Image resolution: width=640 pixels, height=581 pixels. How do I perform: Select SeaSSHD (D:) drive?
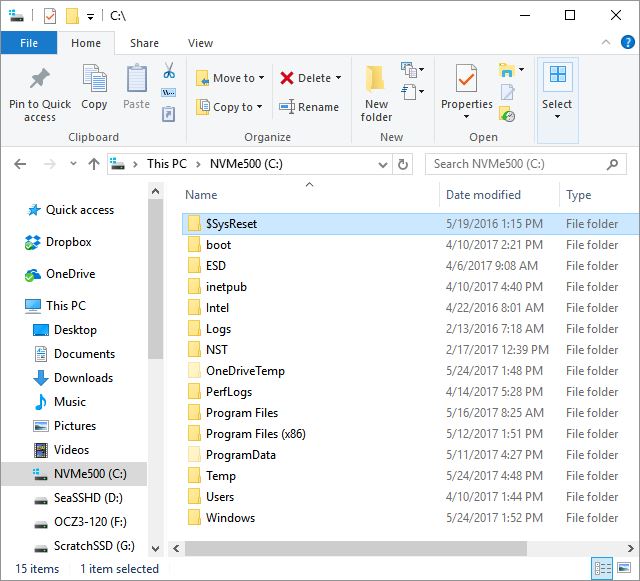pos(78,498)
